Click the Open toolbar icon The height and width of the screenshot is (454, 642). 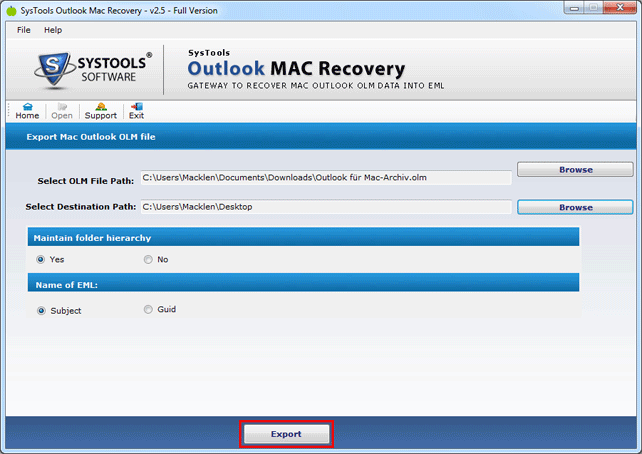[x=62, y=111]
